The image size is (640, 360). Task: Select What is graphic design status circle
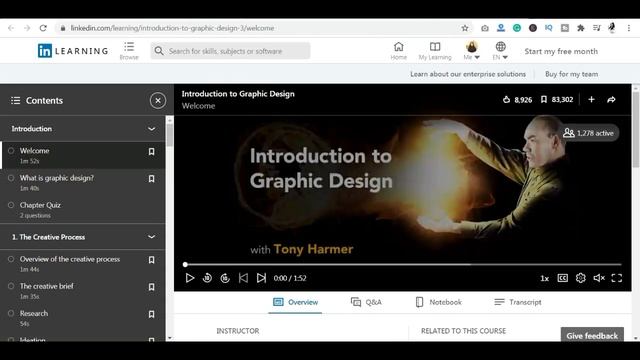pyautogui.click(x=11, y=178)
